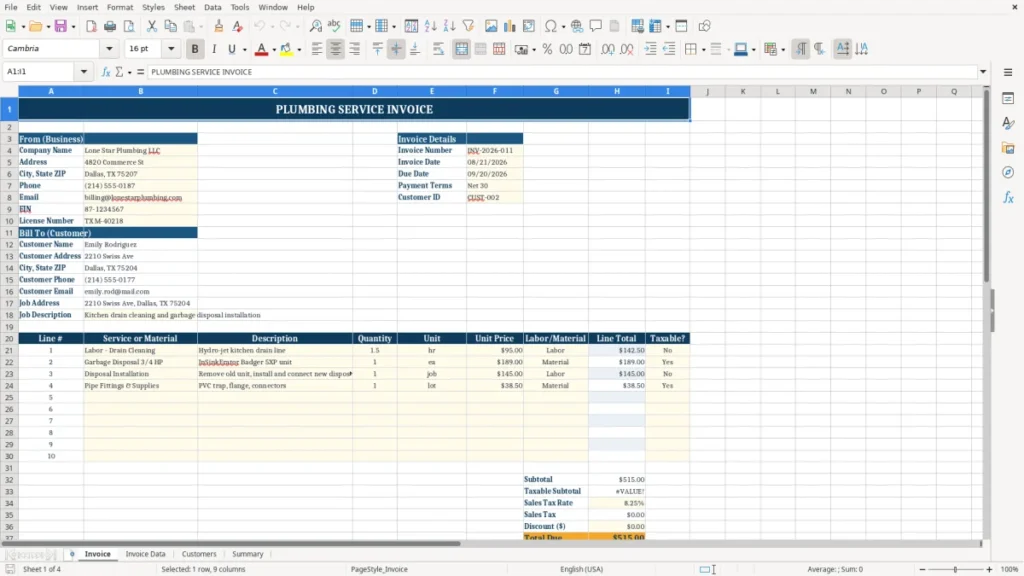The height and width of the screenshot is (576, 1024).
Task: Toggle Bold formatting
Action: [195, 49]
